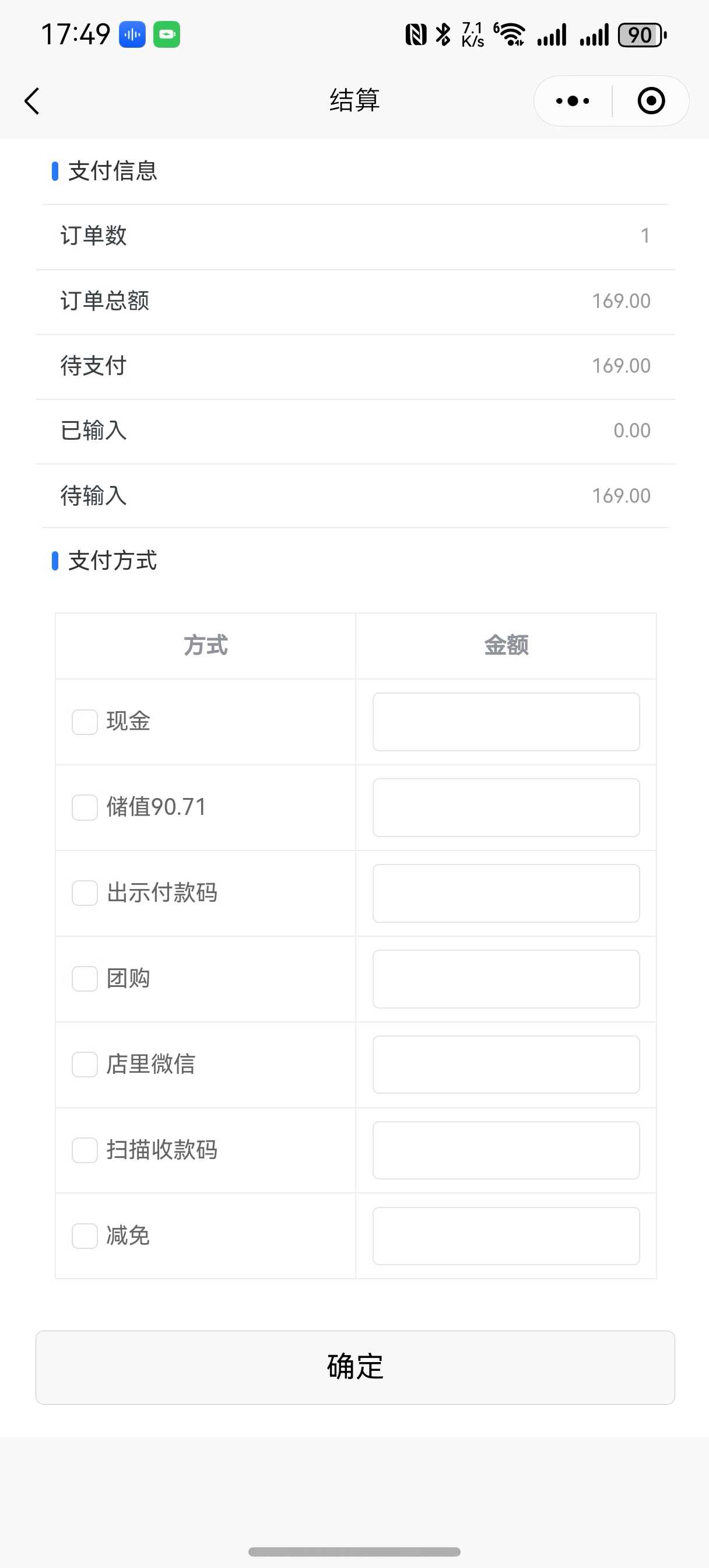Tap the blue voice recorder status icon

tap(132, 34)
